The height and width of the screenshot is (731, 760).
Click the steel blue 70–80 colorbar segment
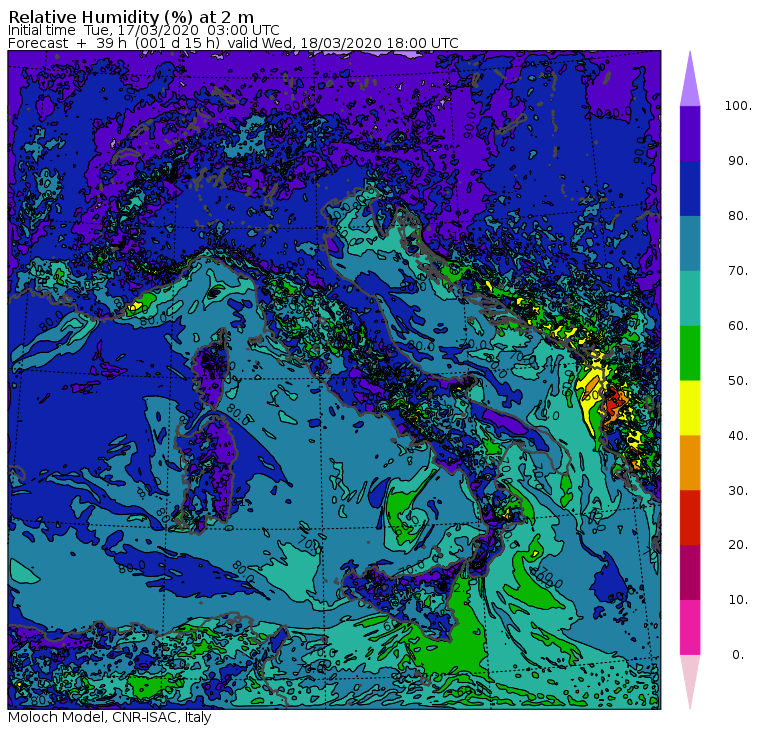pos(690,243)
